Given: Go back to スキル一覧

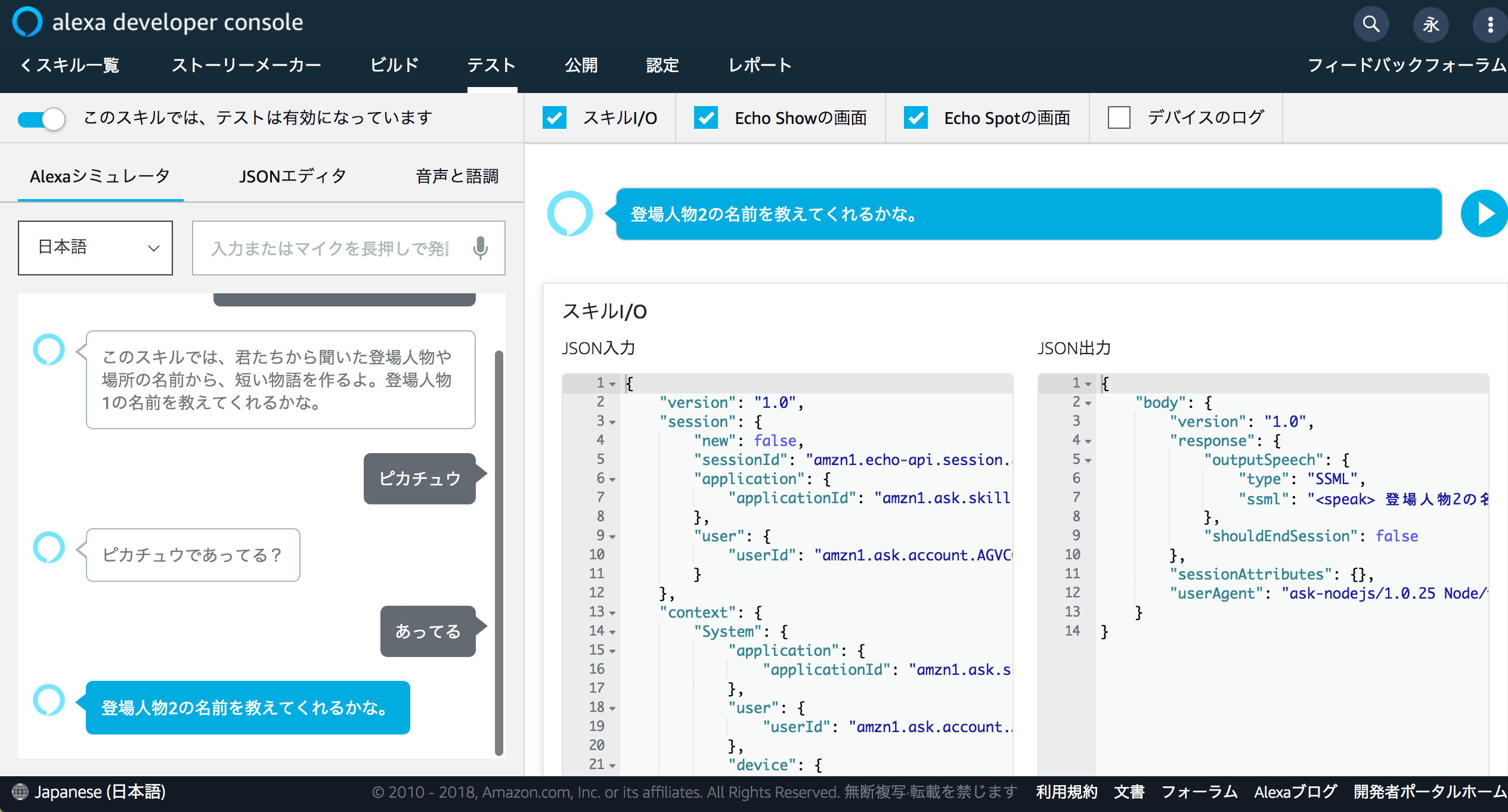Looking at the screenshot, I should click(x=70, y=65).
